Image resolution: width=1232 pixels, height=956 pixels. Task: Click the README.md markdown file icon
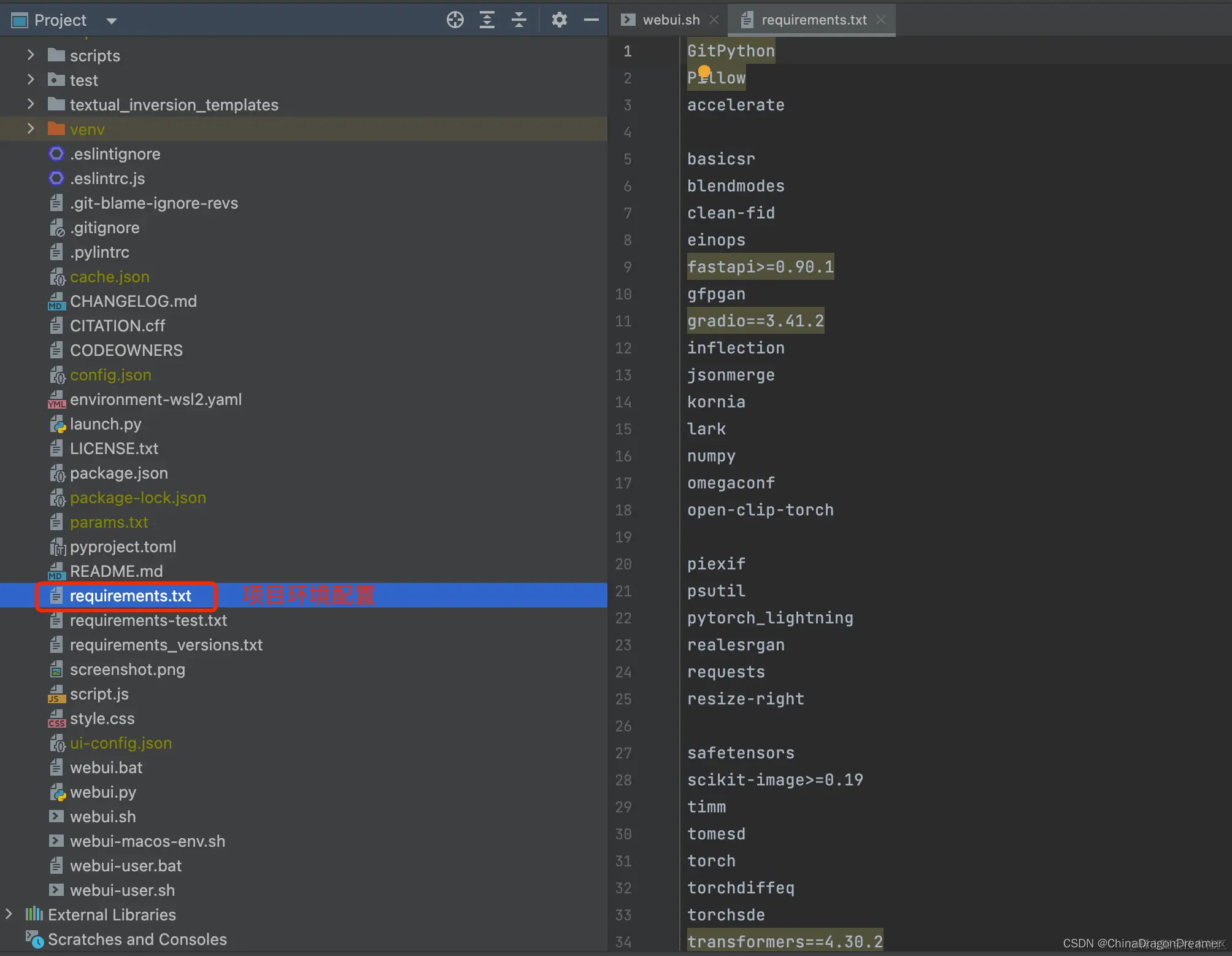coord(56,571)
